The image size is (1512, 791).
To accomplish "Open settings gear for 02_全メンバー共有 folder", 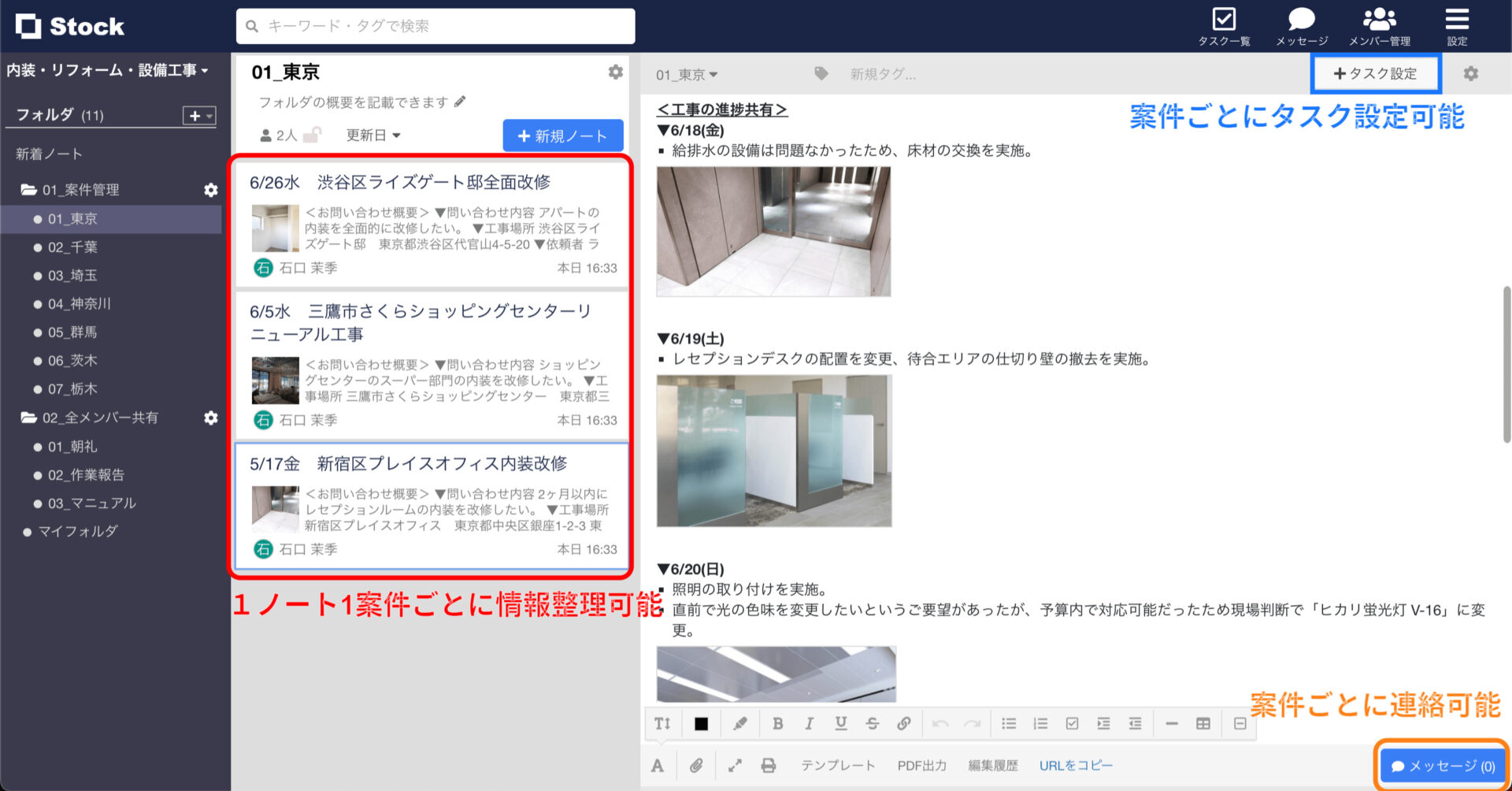I will tap(211, 418).
